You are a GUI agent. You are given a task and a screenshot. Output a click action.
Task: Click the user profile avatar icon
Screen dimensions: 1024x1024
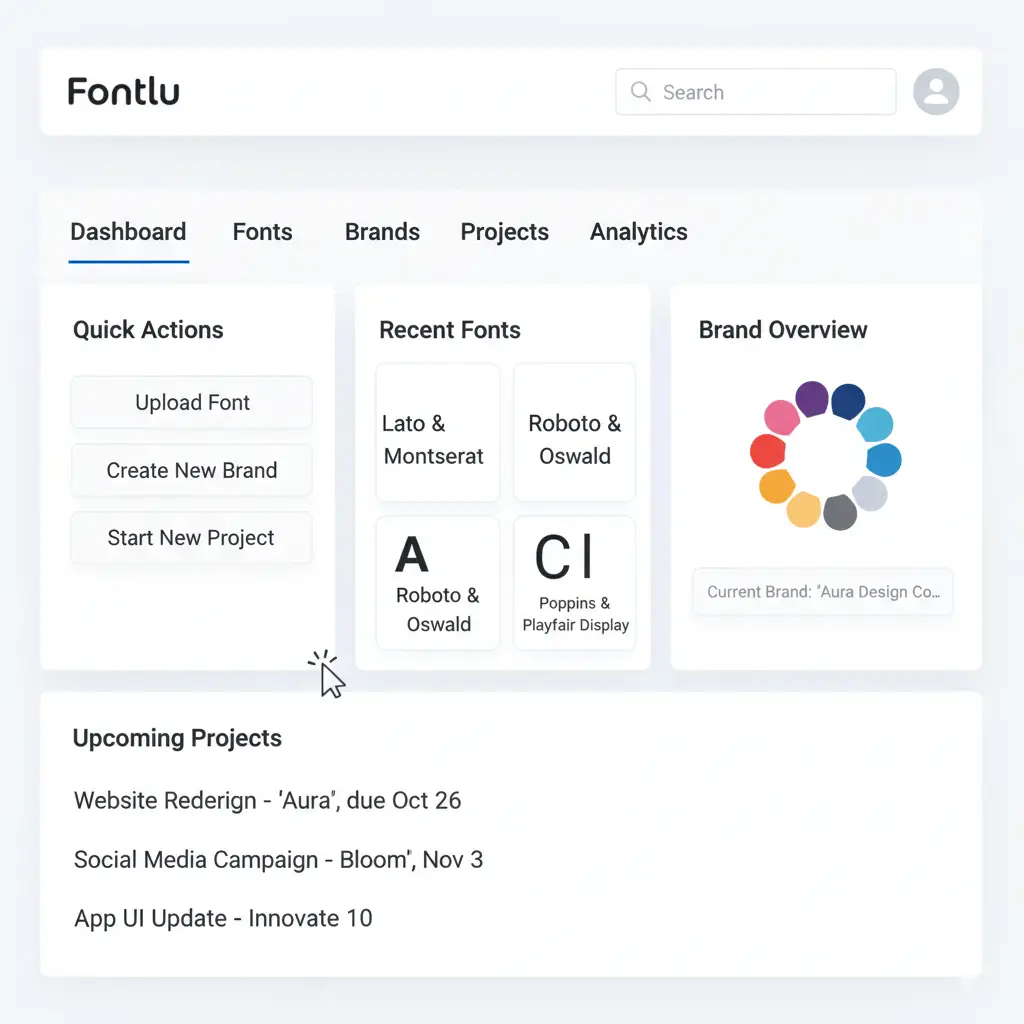point(936,92)
